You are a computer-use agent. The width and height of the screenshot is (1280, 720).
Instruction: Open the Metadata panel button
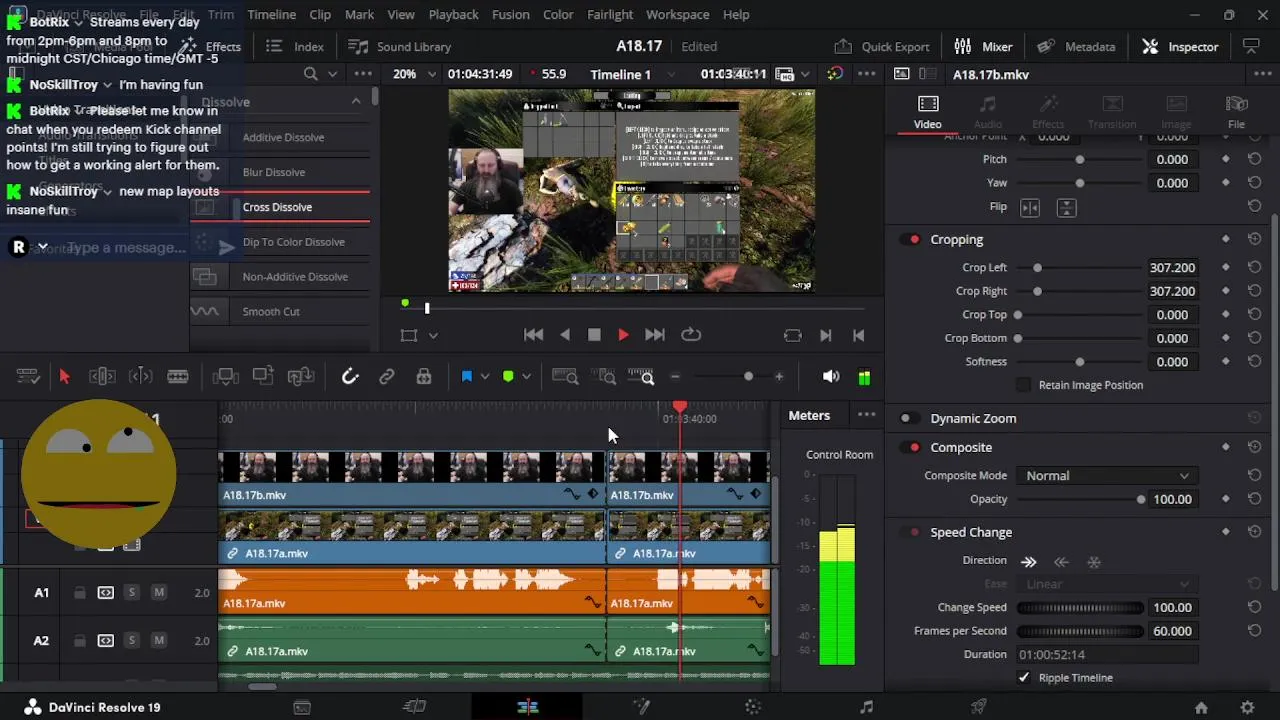coord(1076,46)
